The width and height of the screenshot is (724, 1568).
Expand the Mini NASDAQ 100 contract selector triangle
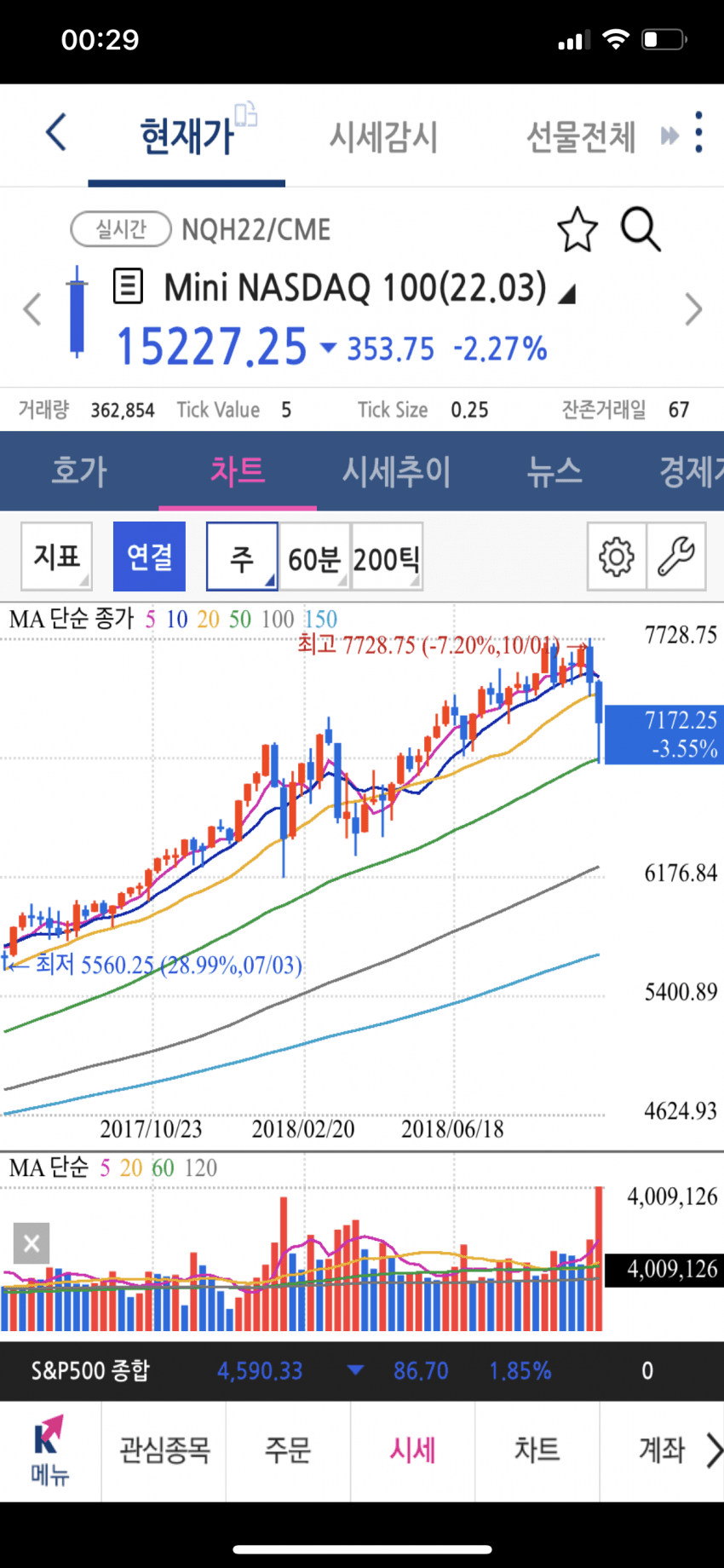[x=567, y=295]
